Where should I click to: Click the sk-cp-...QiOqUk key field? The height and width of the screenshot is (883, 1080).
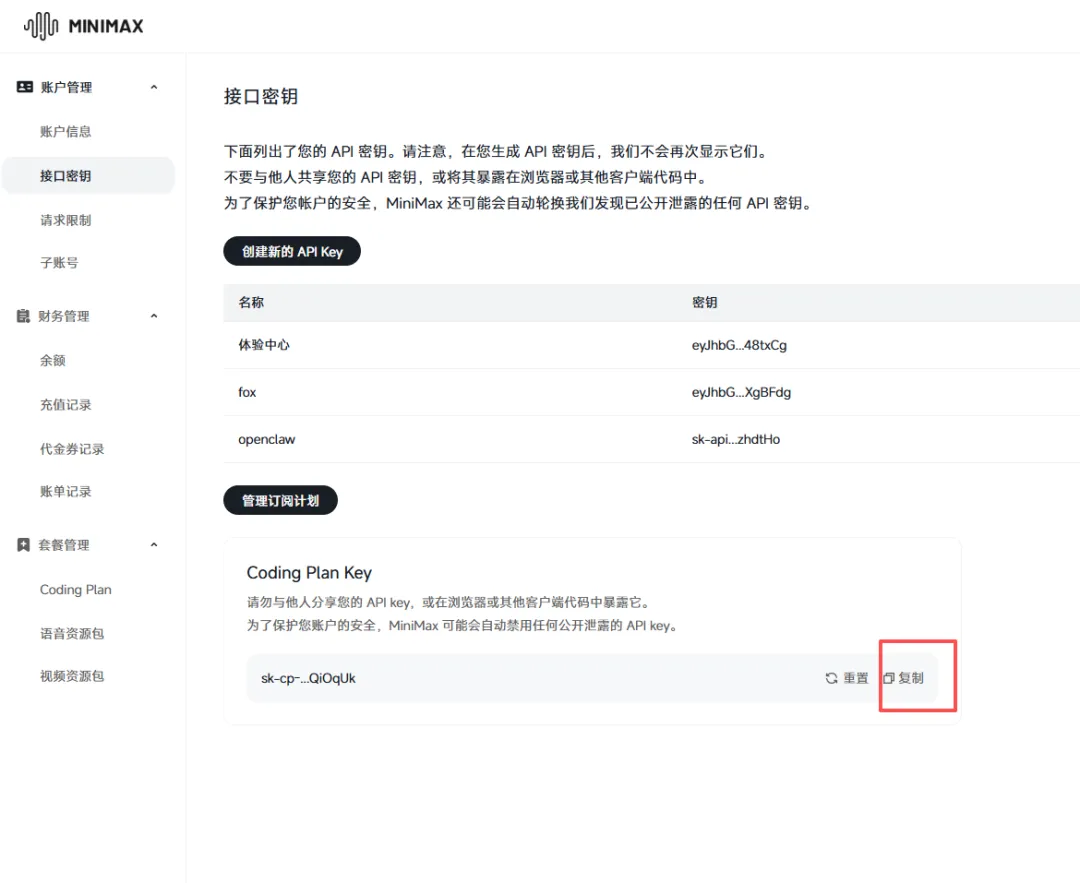pyautogui.click(x=592, y=678)
